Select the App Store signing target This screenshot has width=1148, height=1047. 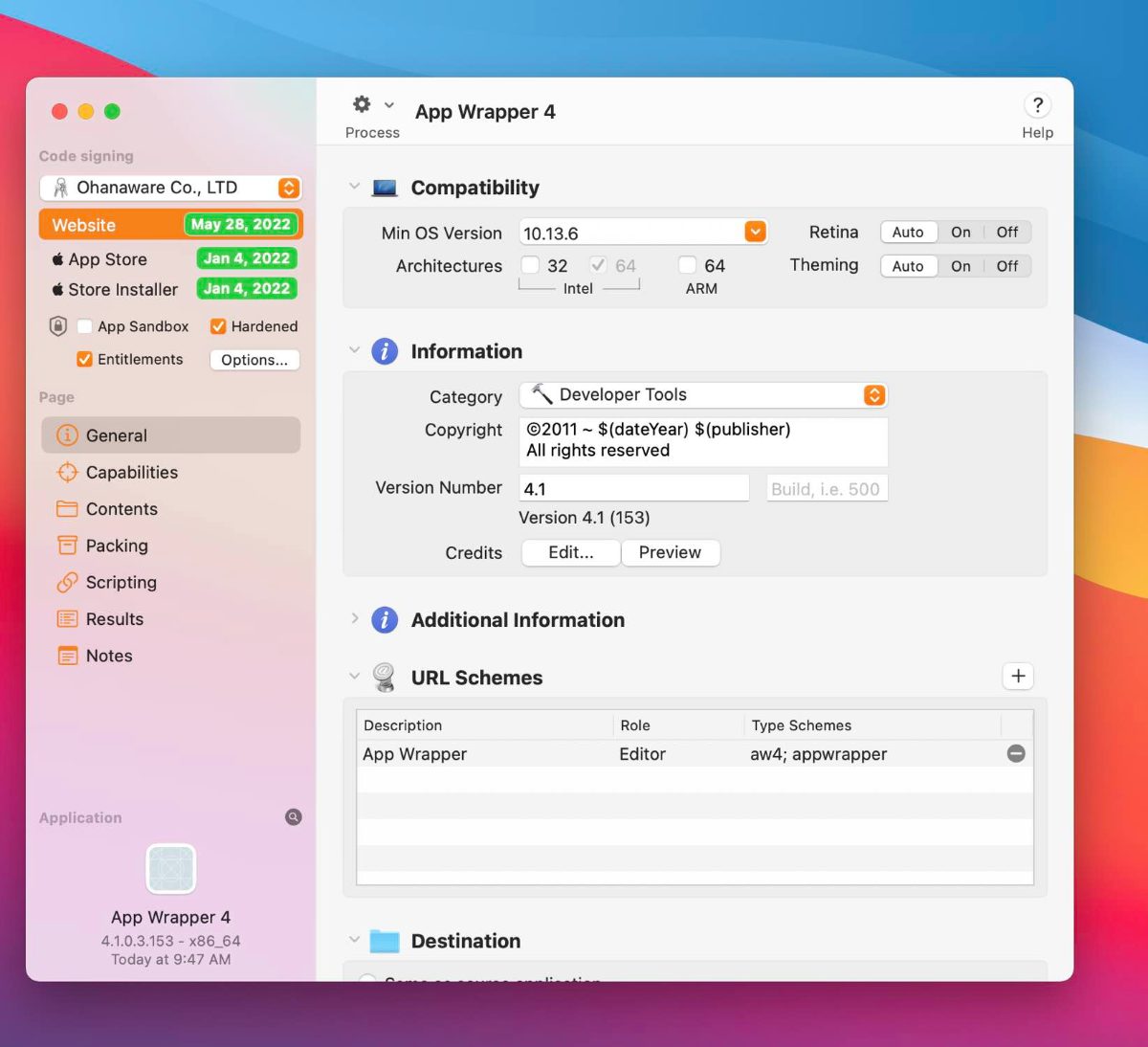tap(171, 258)
